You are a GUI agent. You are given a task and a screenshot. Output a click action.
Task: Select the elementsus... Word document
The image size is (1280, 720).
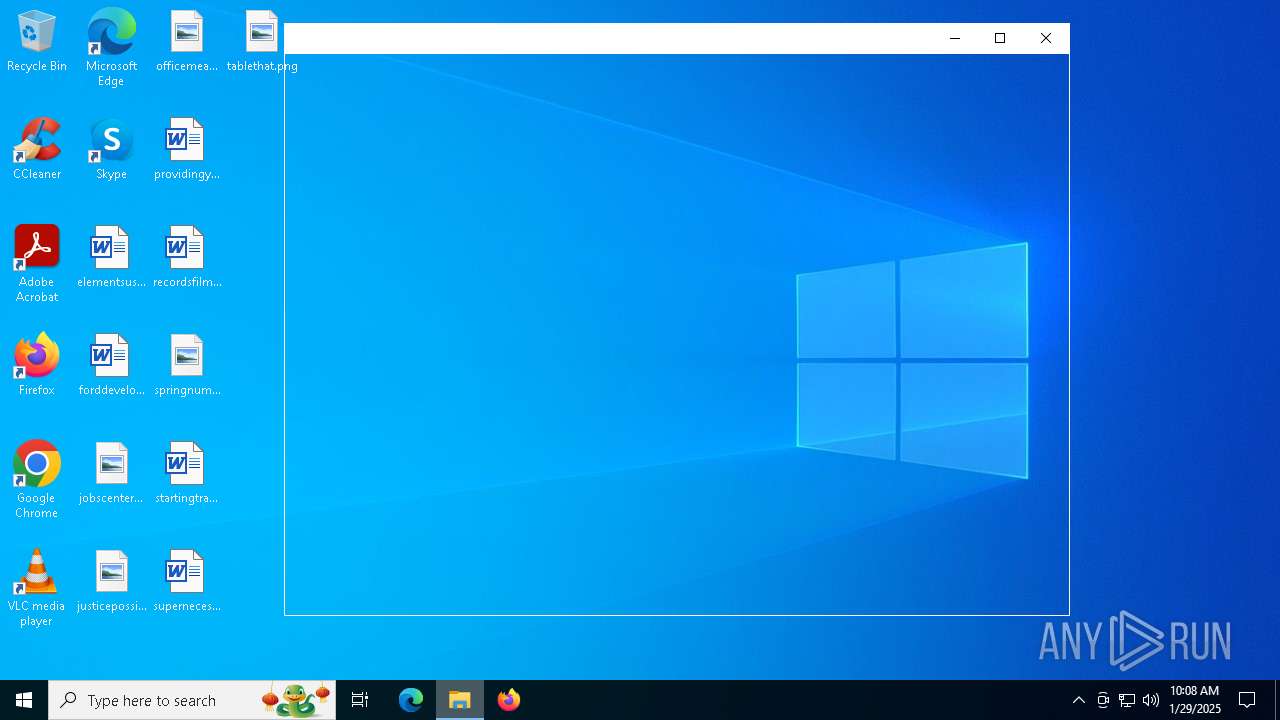pyautogui.click(x=111, y=258)
